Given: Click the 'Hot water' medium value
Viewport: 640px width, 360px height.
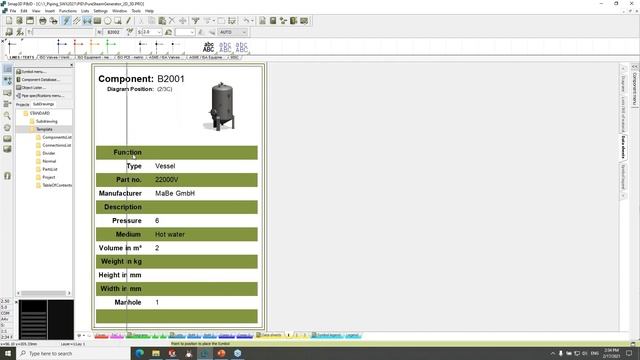Looking at the screenshot, I should (170, 234).
